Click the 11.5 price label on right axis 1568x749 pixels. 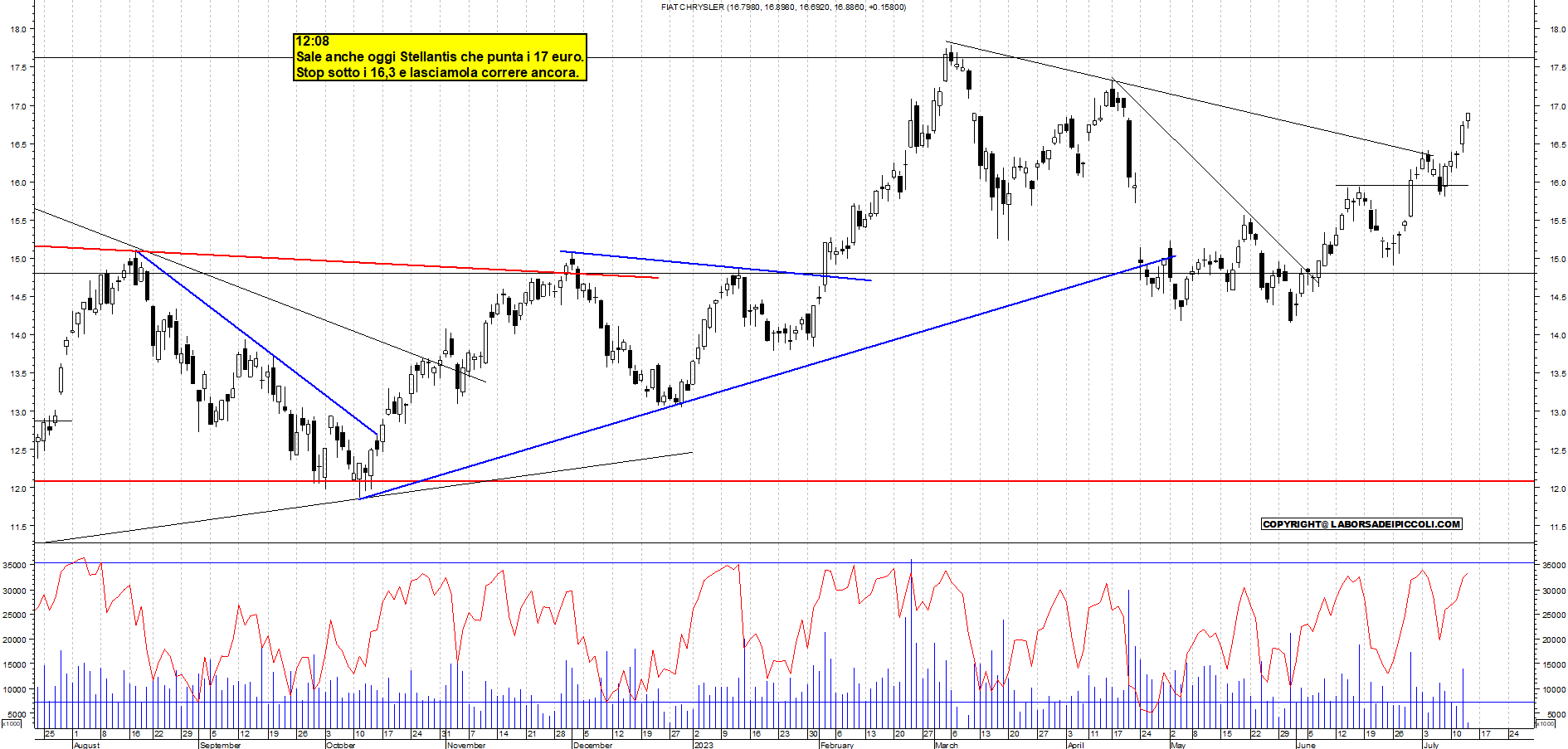pos(1557,527)
